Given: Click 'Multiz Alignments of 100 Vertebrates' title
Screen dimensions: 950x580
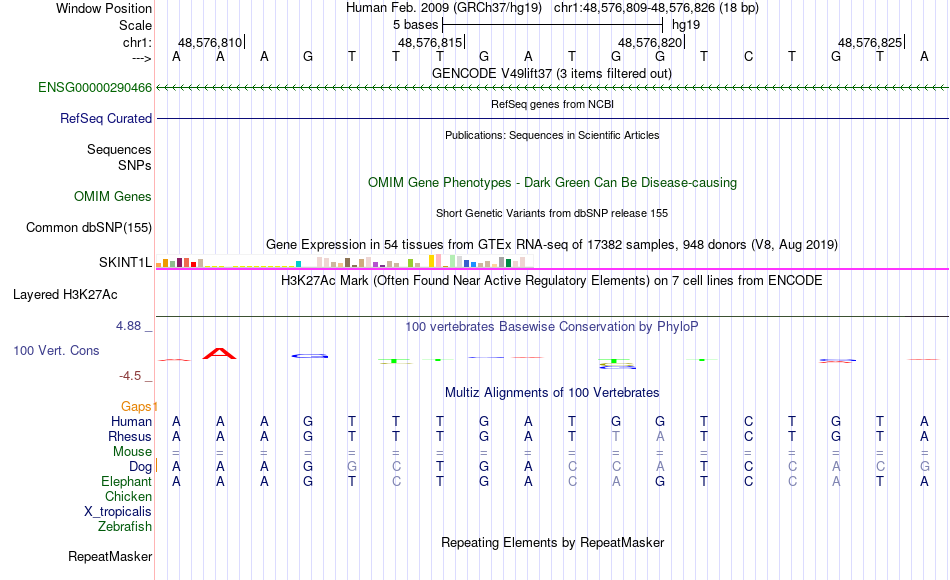Looking at the screenshot, I should 552,393.
